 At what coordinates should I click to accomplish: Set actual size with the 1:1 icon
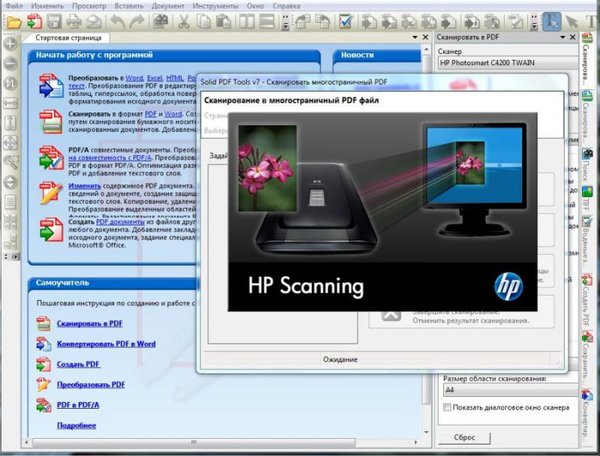coord(11,83)
